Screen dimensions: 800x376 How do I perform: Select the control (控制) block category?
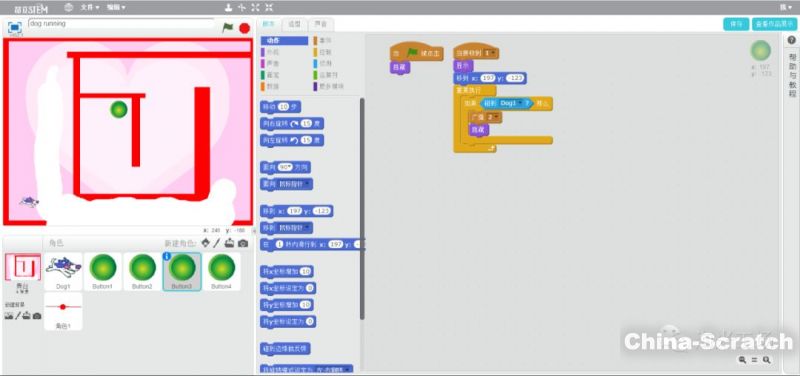pyautogui.click(x=325, y=52)
